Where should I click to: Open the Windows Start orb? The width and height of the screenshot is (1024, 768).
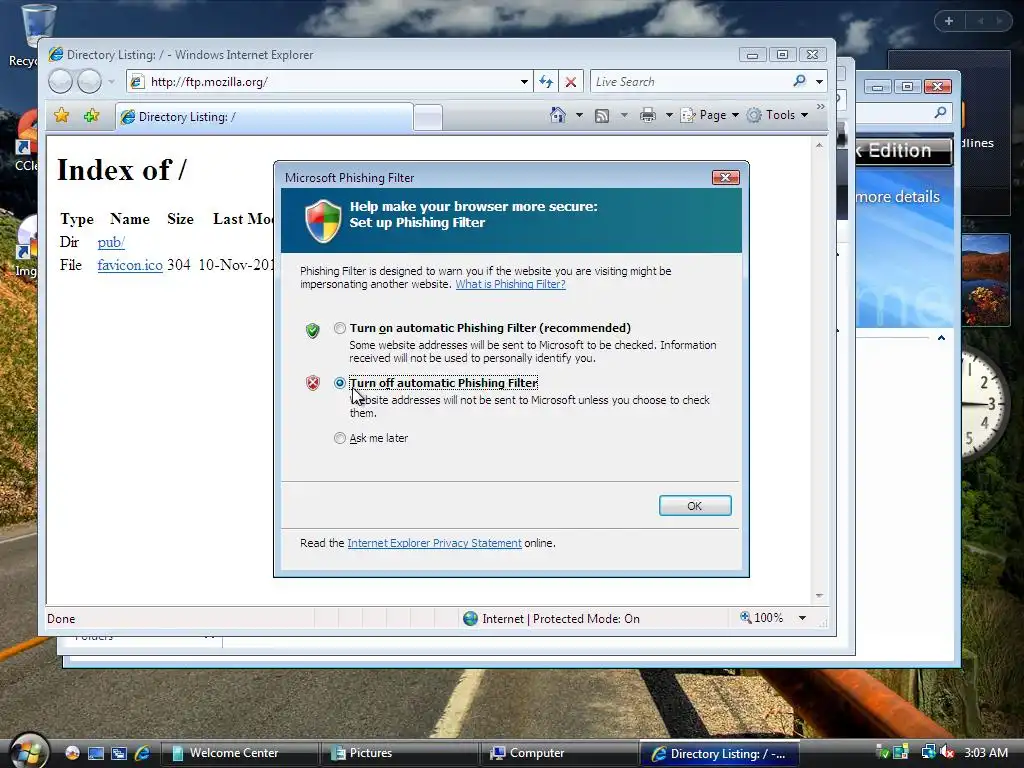click(x=27, y=752)
